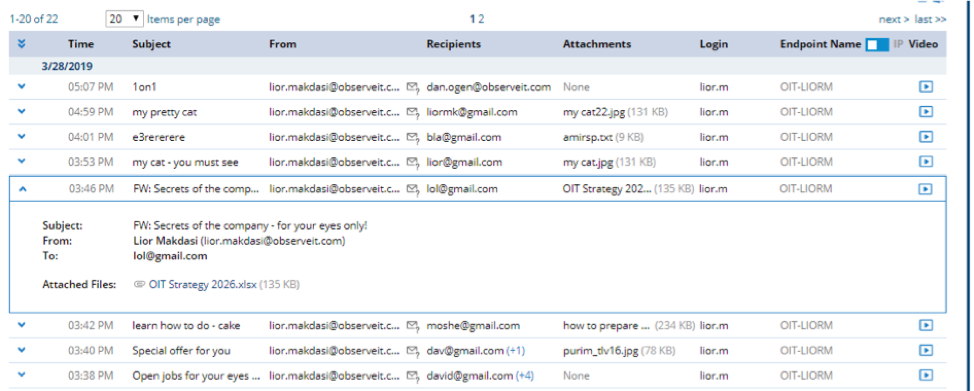Click attachment my cat.jpg
Image resolution: width=974 pixels, height=391 pixels.
coord(588,162)
